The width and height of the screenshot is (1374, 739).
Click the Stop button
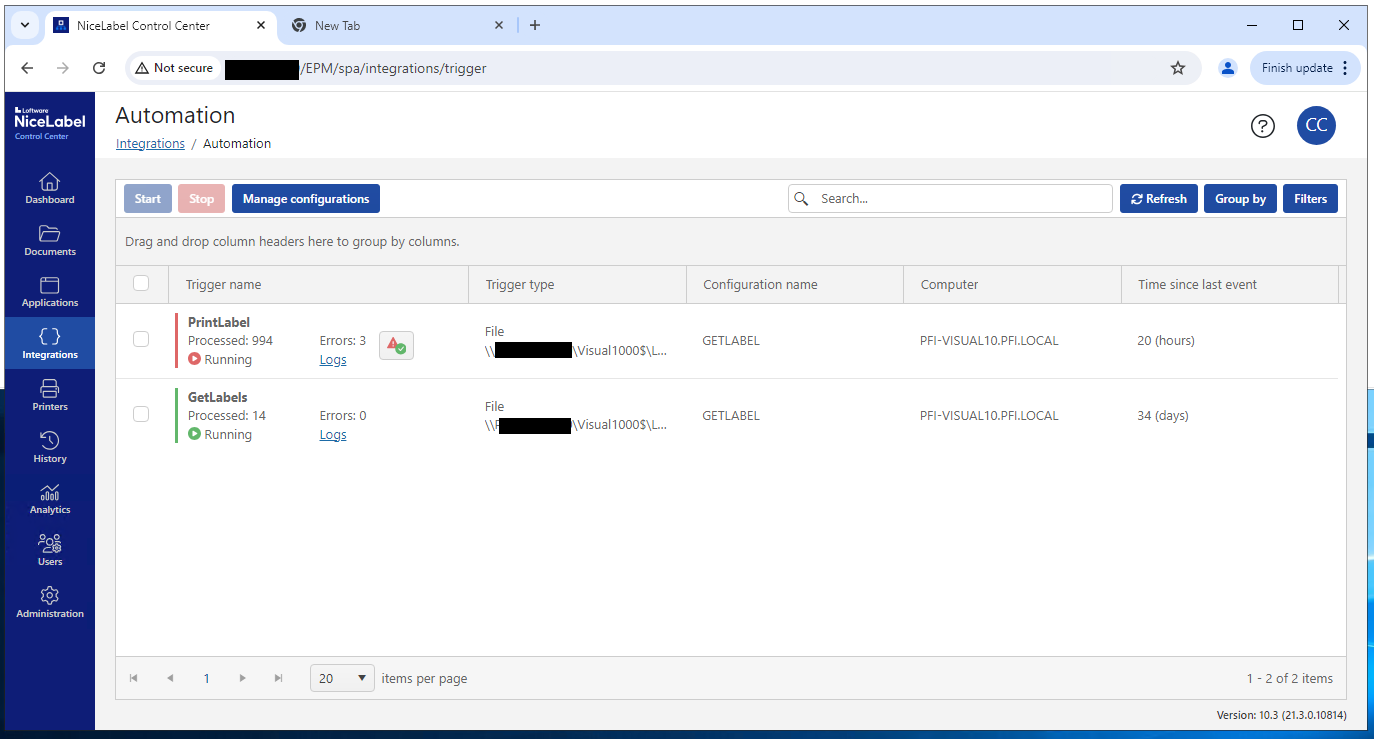(x=202, y=198)
